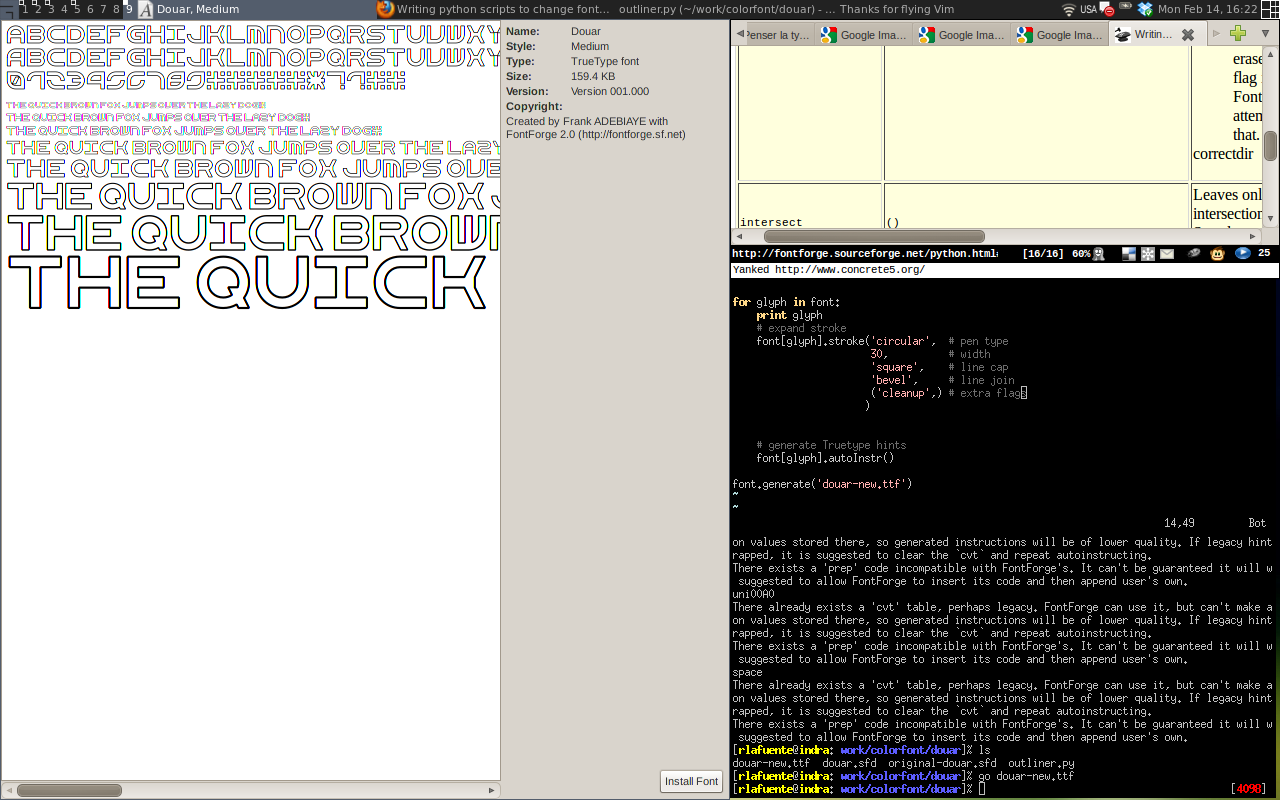Open the tab list dropdown arrow

coord(1265,34)
